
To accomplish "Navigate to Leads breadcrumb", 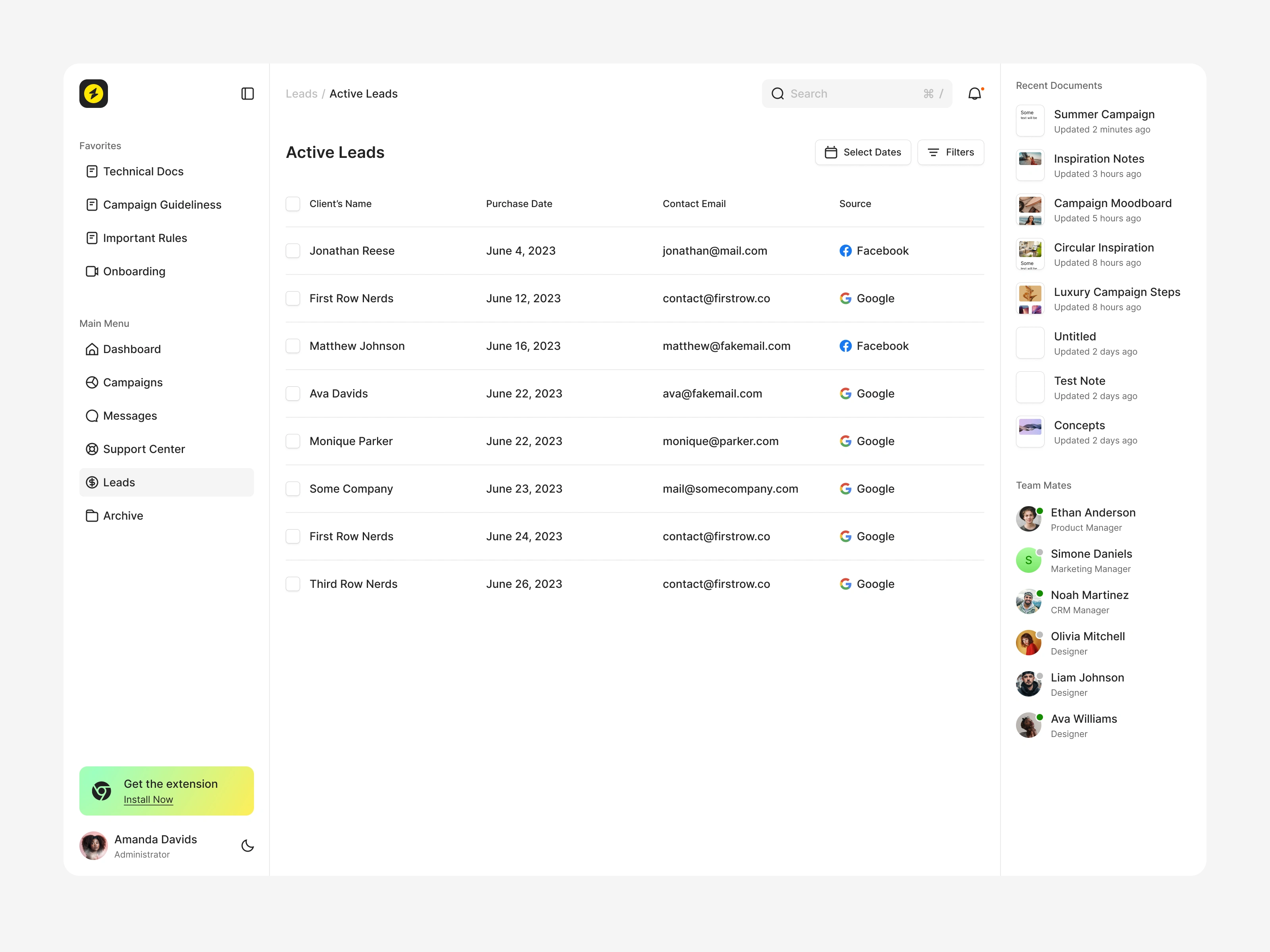I will tap(301, 94).
